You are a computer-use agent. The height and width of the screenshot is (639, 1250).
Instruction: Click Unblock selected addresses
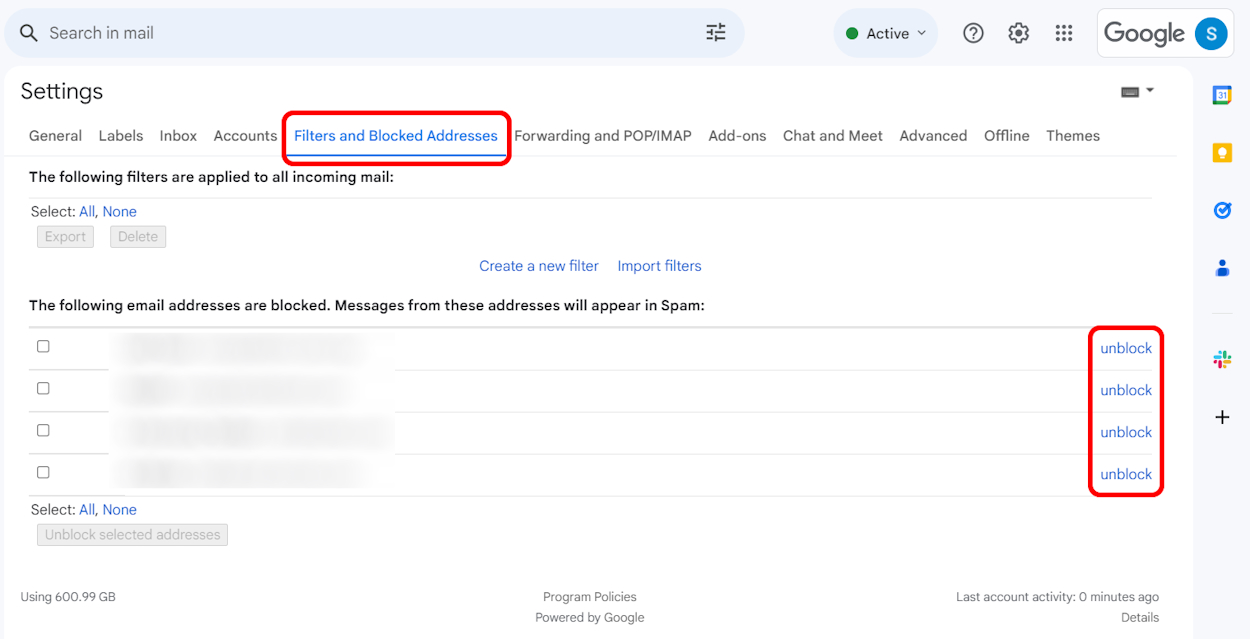click(132, 534)
